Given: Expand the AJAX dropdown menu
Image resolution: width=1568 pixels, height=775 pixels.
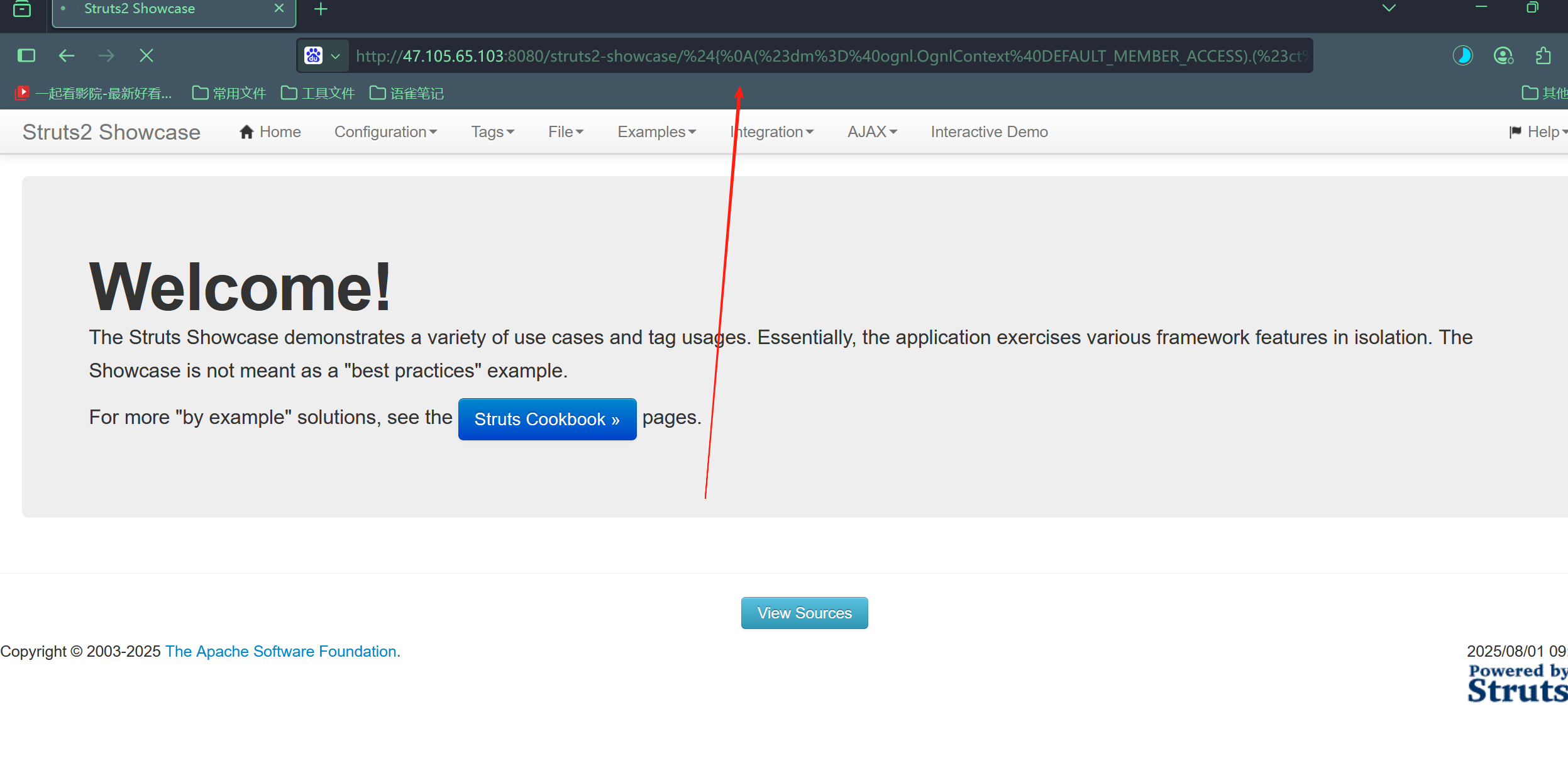Looking at the screenshot, I should (872, 132).
